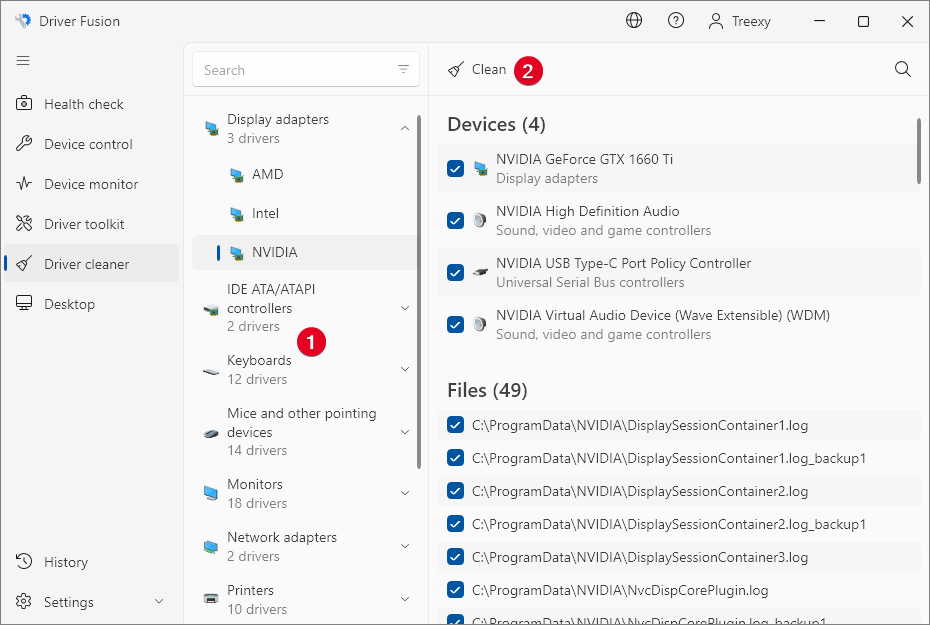The height and width of the screenshot is (625, 930).
Task: Click the globe language icon
Action: pyautogui.click(x=634, y=21)
